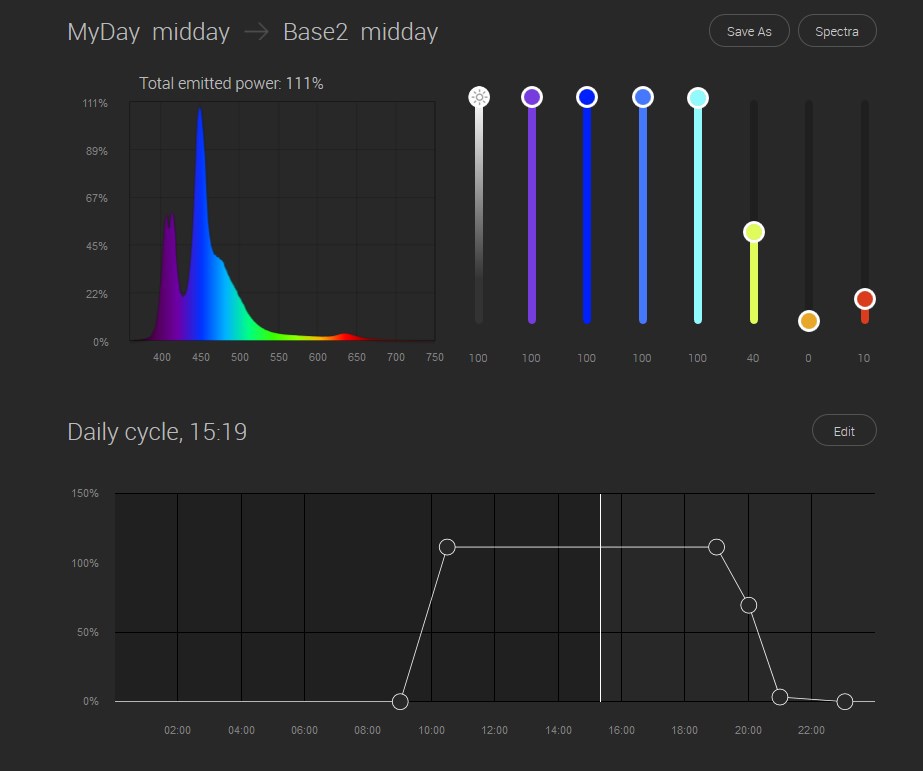
Task: Click the 20:00 cycle point near 70%
Action: point(748,605)
